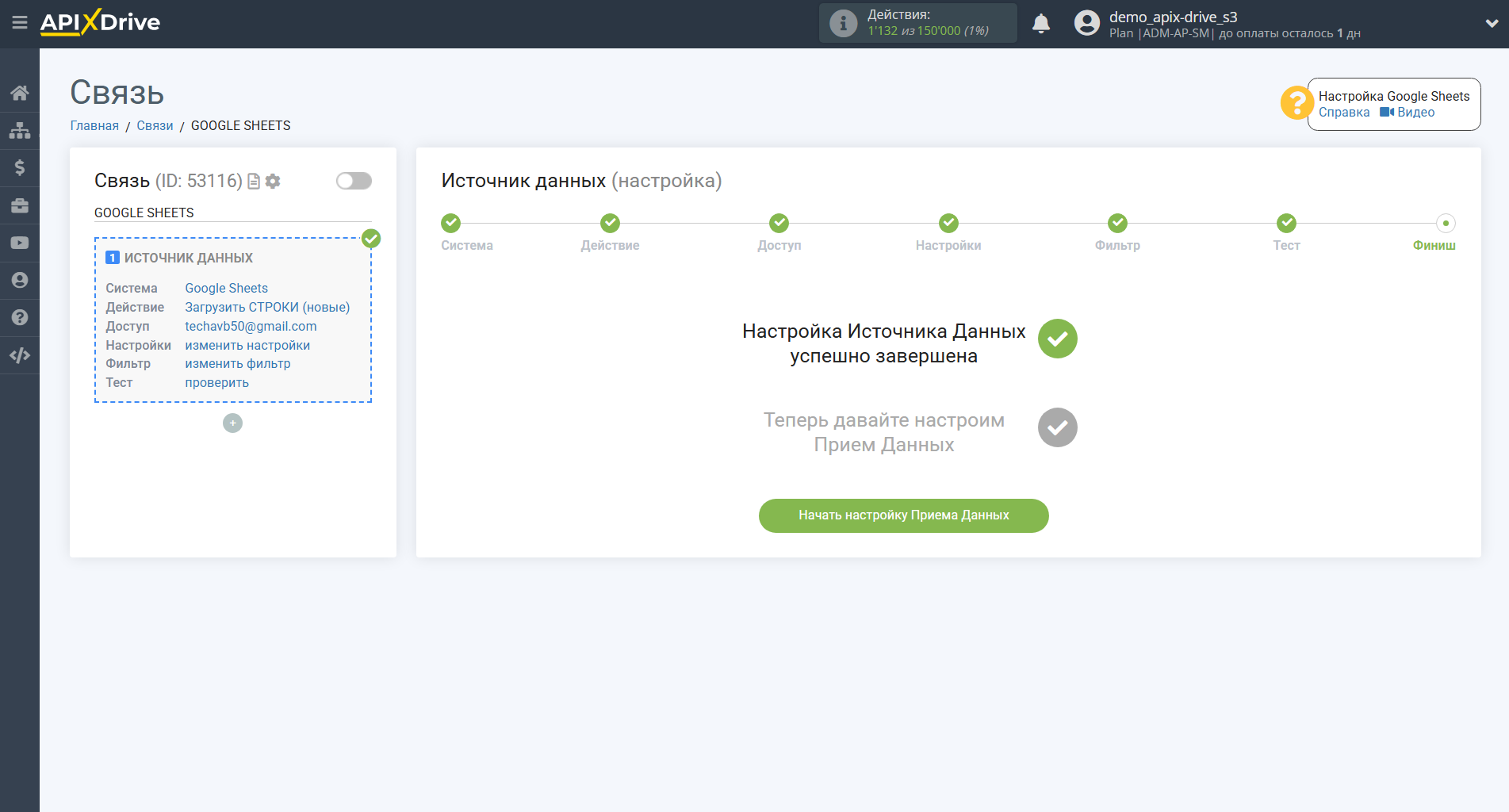Open the Connections diagram icon in sidebar
This screenshot has height=812, width=1509.
click(20, 129)
